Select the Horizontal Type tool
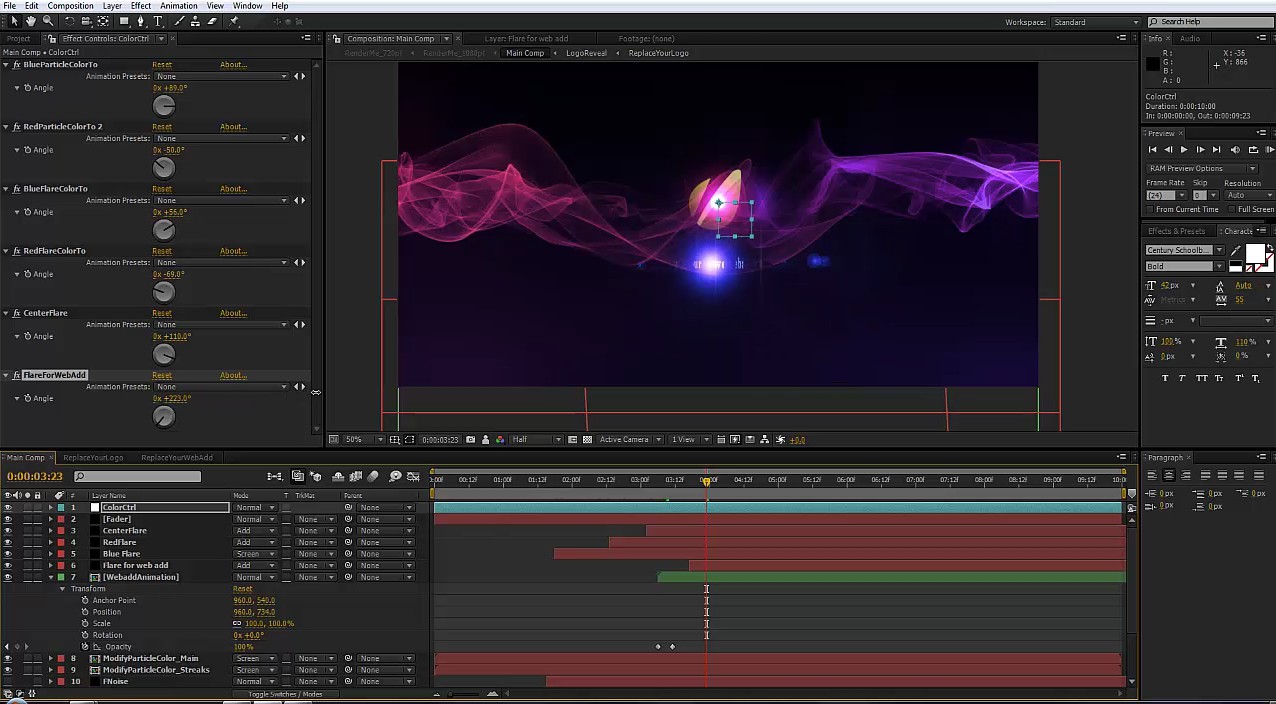The height and width of the screenshot is (704, 1276). tap(158, 21)
